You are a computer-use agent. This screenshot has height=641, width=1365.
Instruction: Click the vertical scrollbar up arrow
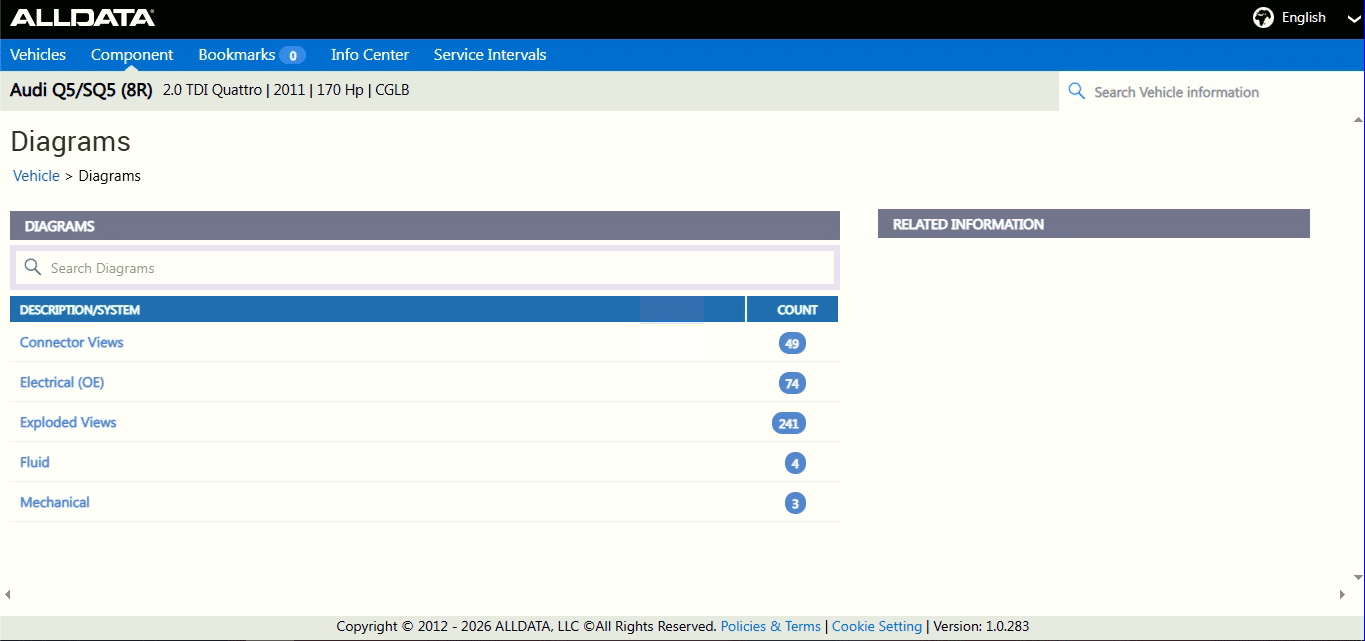1358,118
